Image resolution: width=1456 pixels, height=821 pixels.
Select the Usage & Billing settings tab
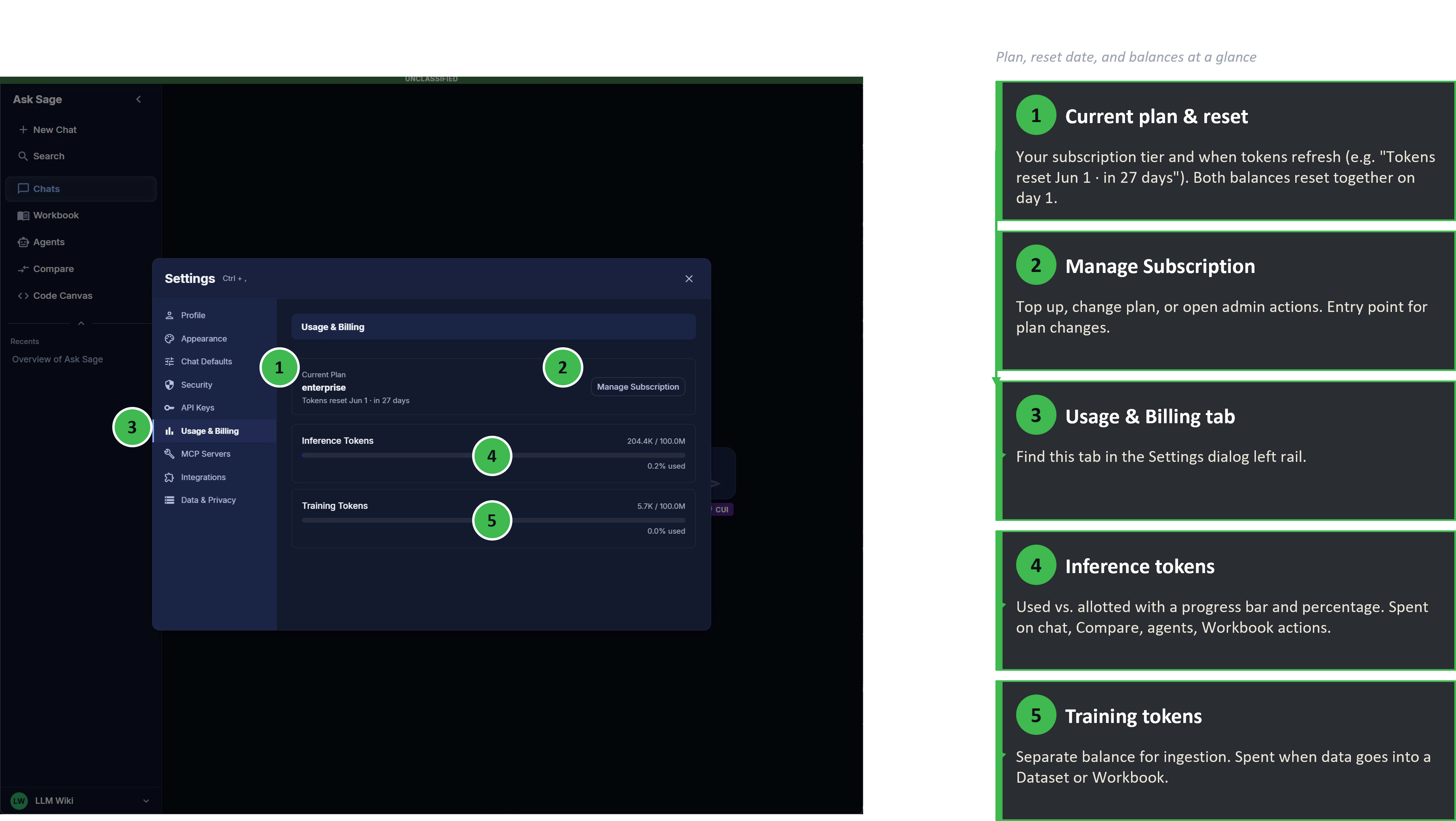tap(215, 431)
